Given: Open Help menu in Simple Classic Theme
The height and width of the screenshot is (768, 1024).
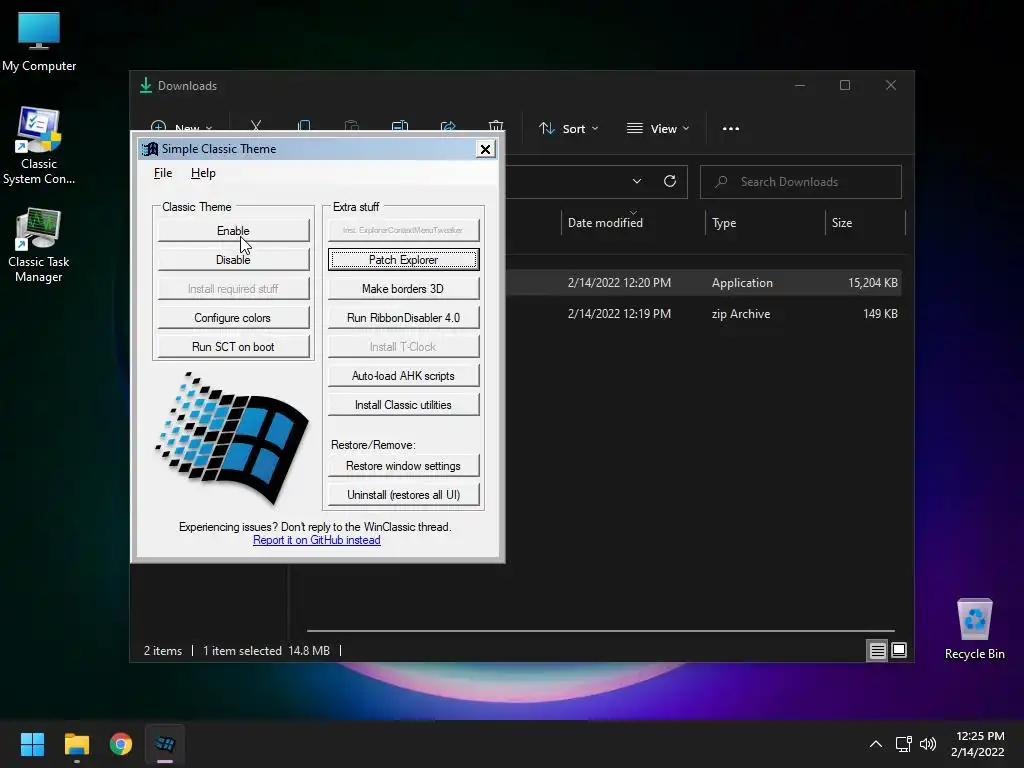Looking at the screenshot, I should (x=203, y=173).
